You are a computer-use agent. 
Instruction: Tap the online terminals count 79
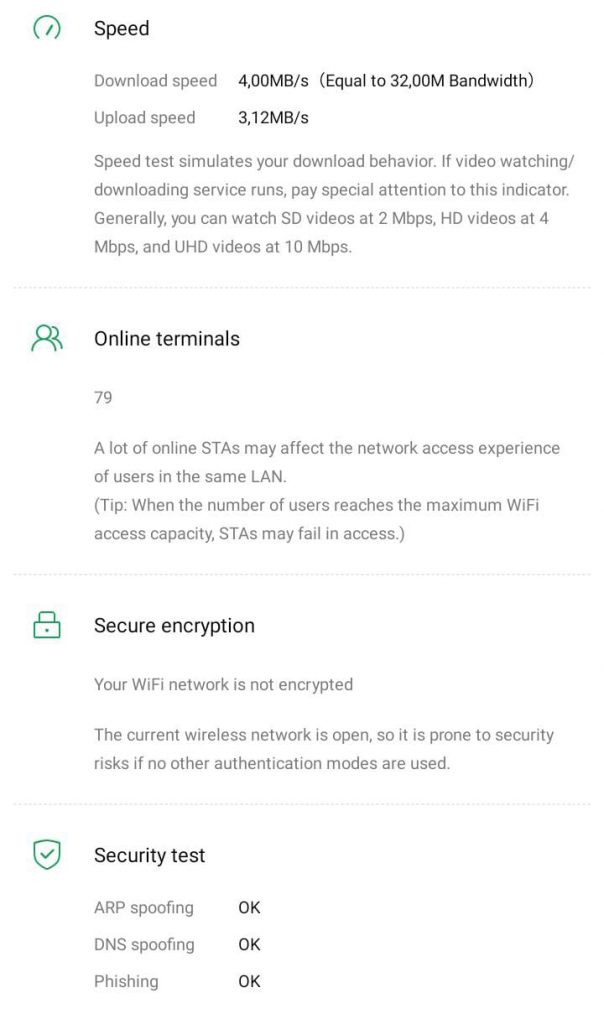[103, 398]
